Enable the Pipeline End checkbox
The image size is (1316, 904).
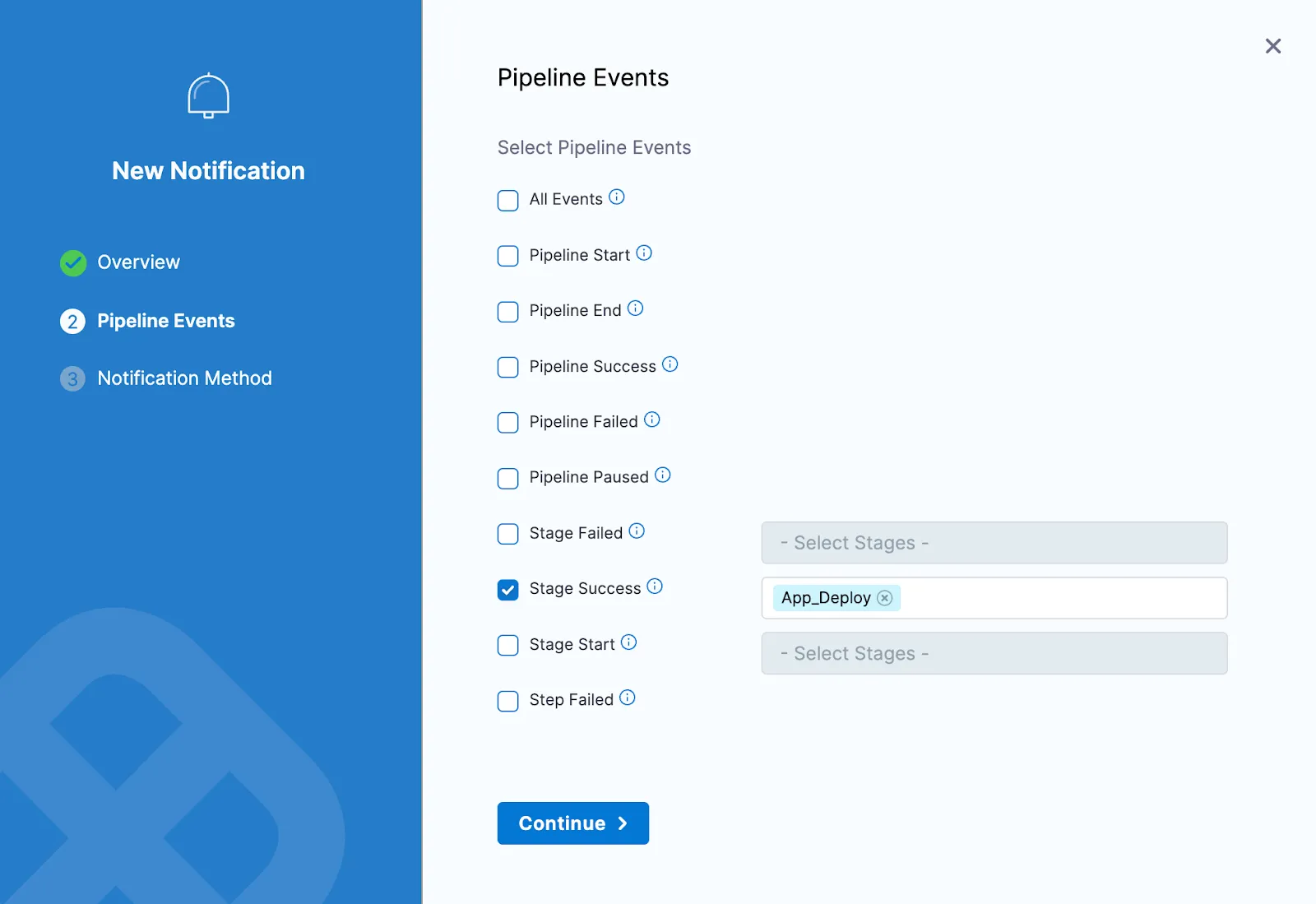click(507, 312)
